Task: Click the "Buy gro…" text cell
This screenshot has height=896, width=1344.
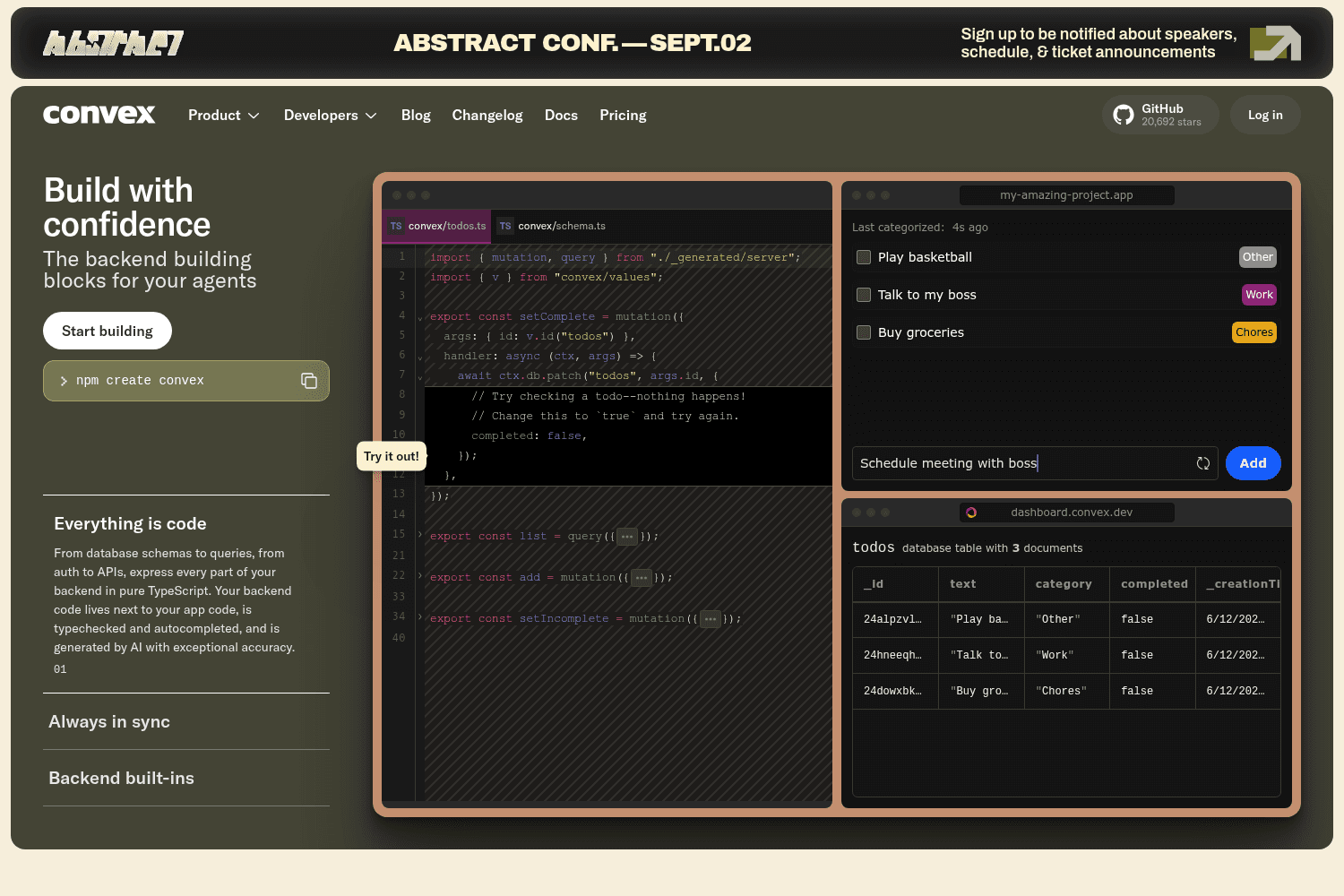Action: pos(979,691)
